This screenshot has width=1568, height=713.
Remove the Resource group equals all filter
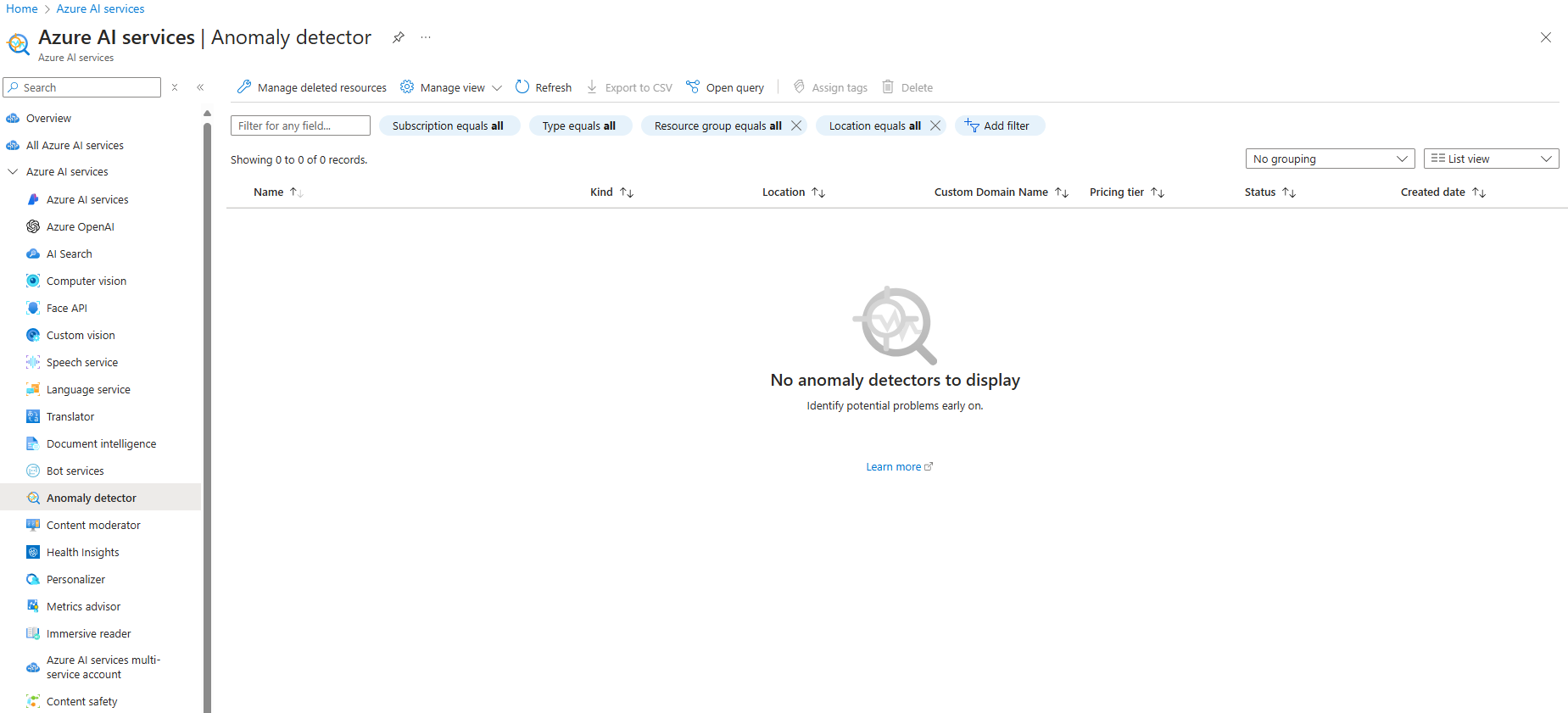pyautogui.click(x=796, y=125)
